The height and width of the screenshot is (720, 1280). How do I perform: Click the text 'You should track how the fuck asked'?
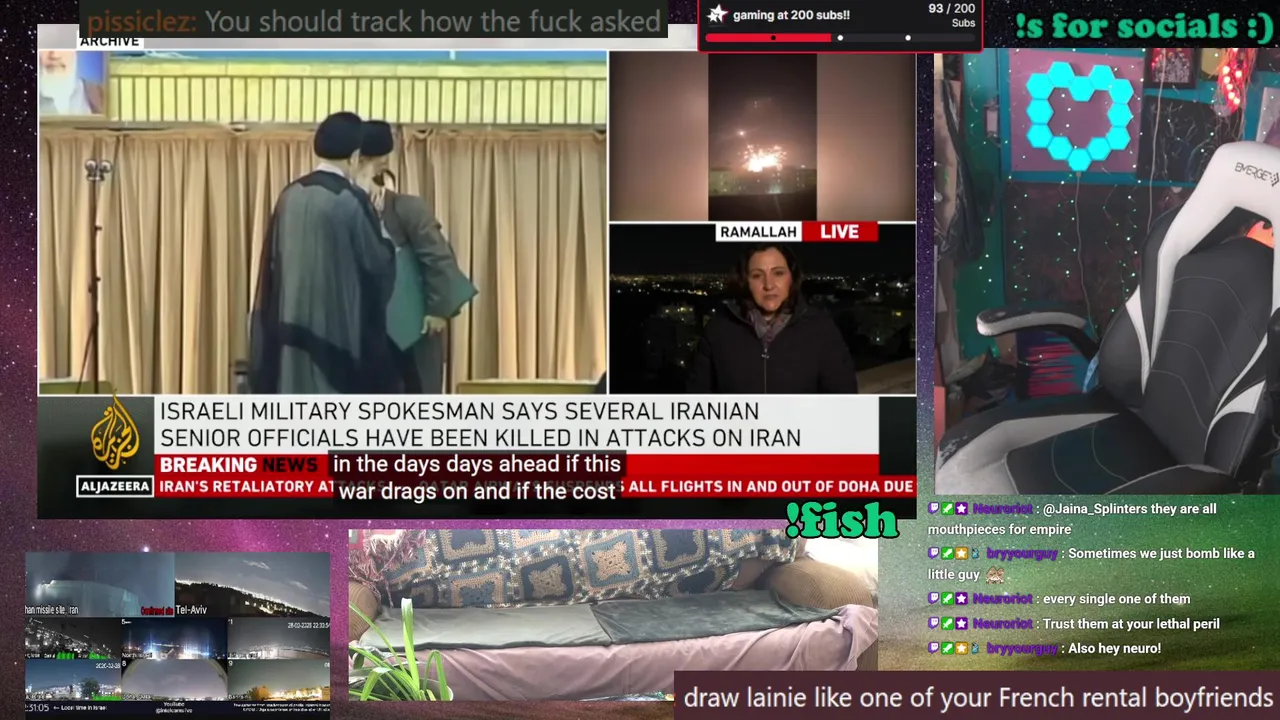pos(432,21)
